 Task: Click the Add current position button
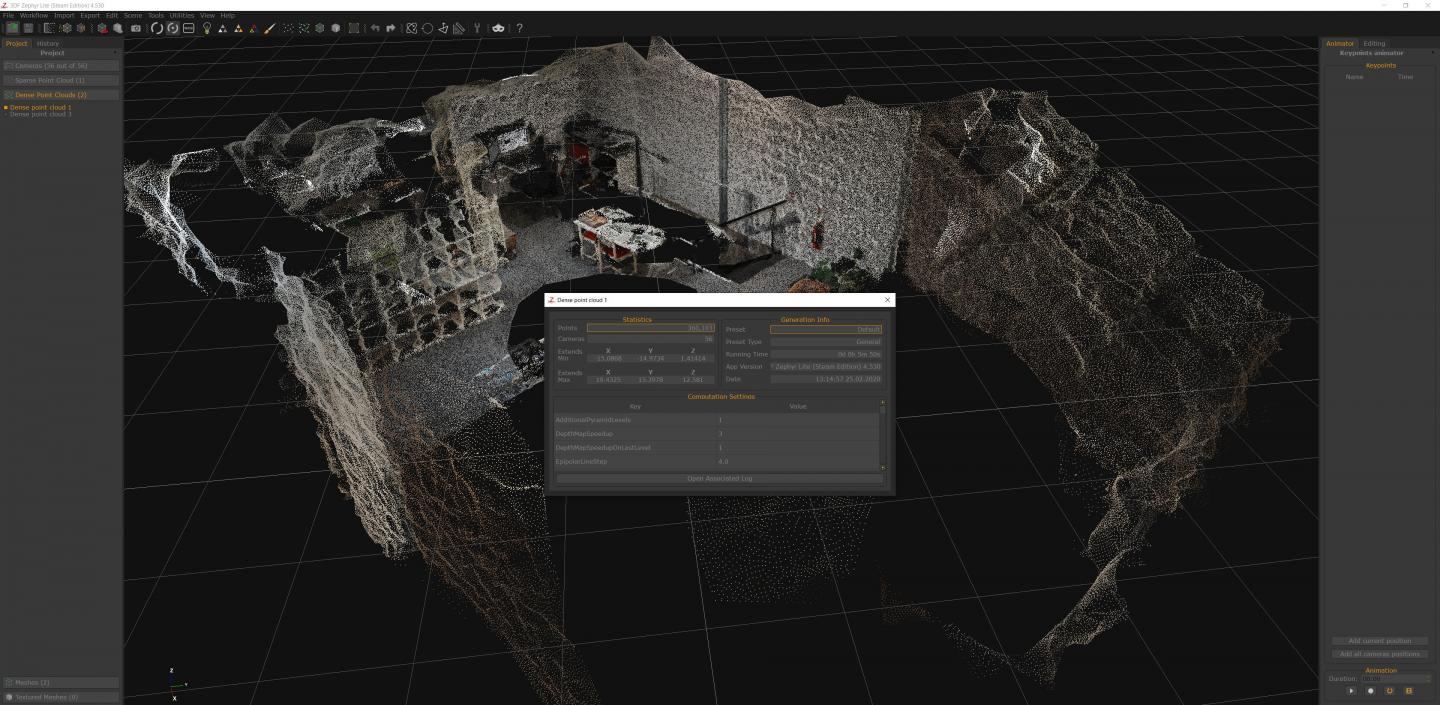coord(1380,641)
